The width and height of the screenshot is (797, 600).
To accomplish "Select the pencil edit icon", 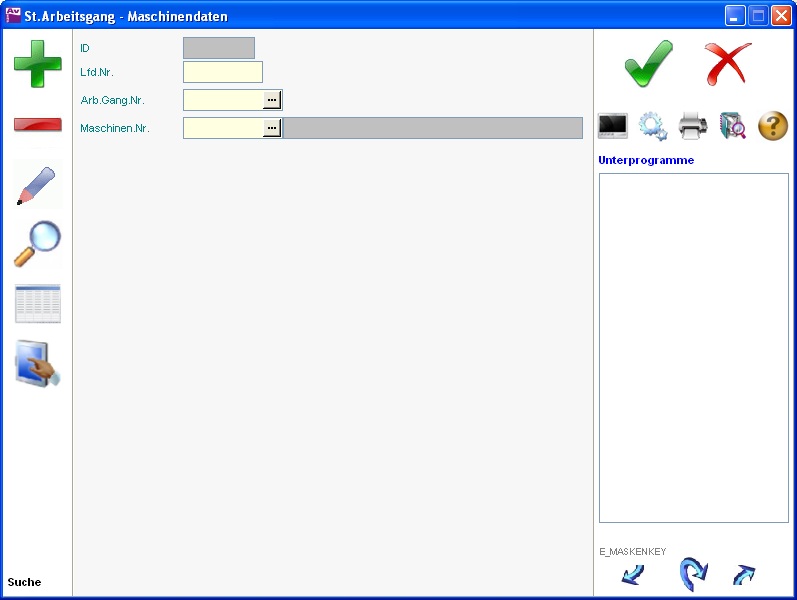I will coord(37,186).
